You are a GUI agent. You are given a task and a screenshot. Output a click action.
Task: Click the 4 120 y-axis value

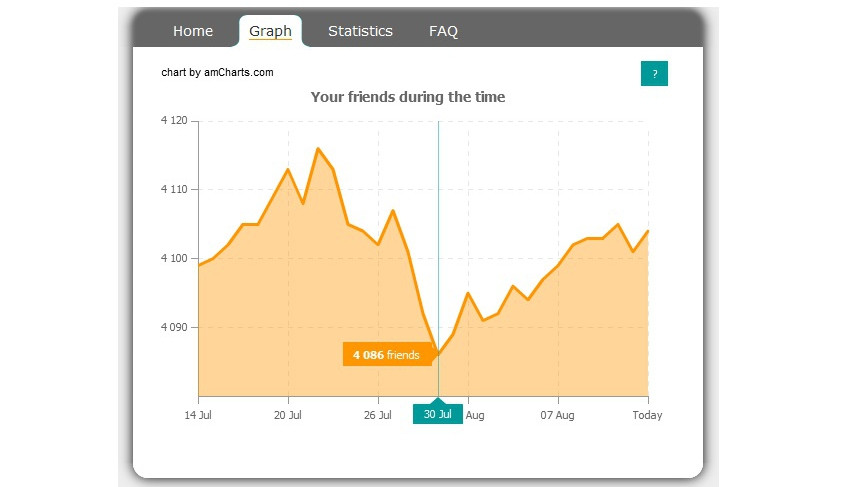[x=174, y=121]
